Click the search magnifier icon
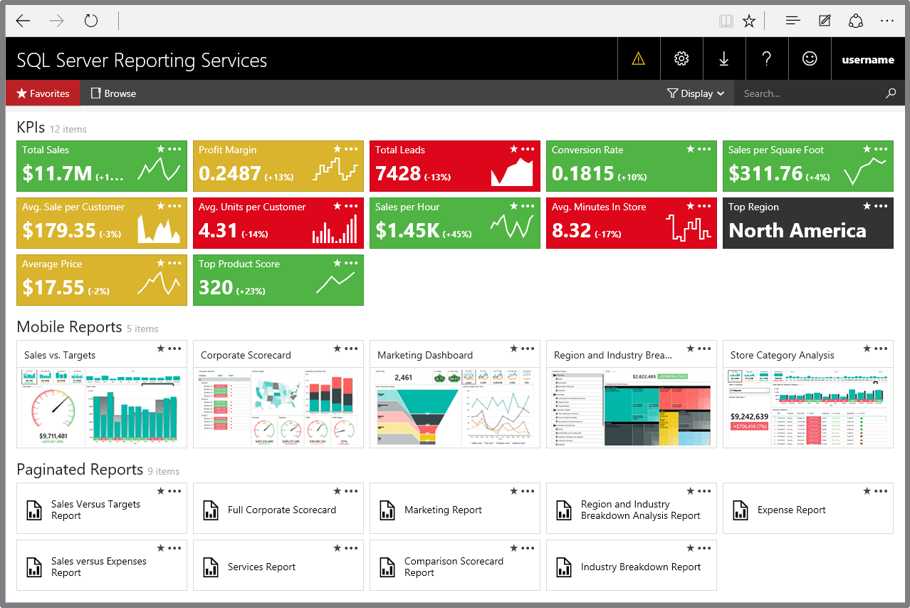The width and height of the screenshot is (910, 608). coord(890,93)
